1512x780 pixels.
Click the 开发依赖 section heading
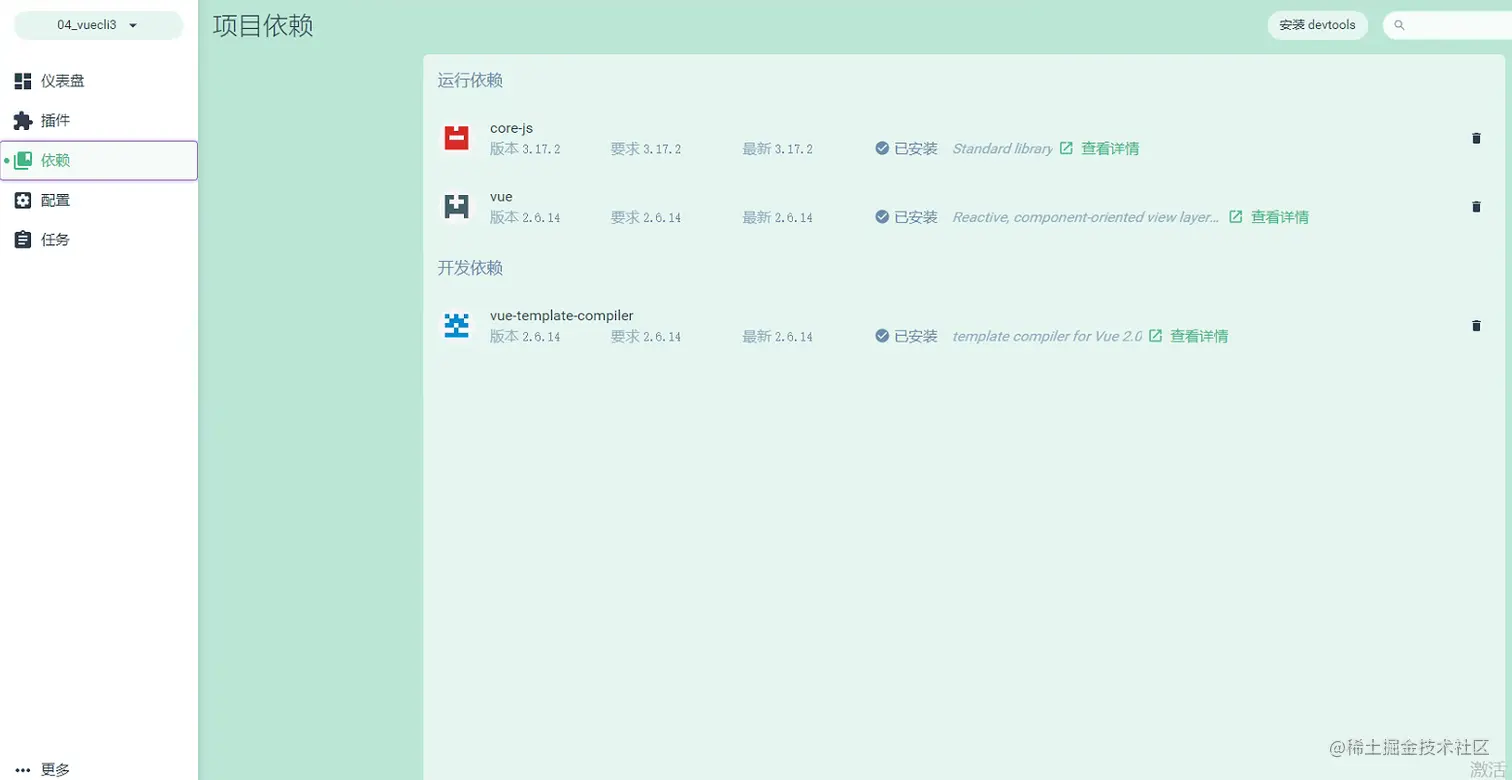470,268
